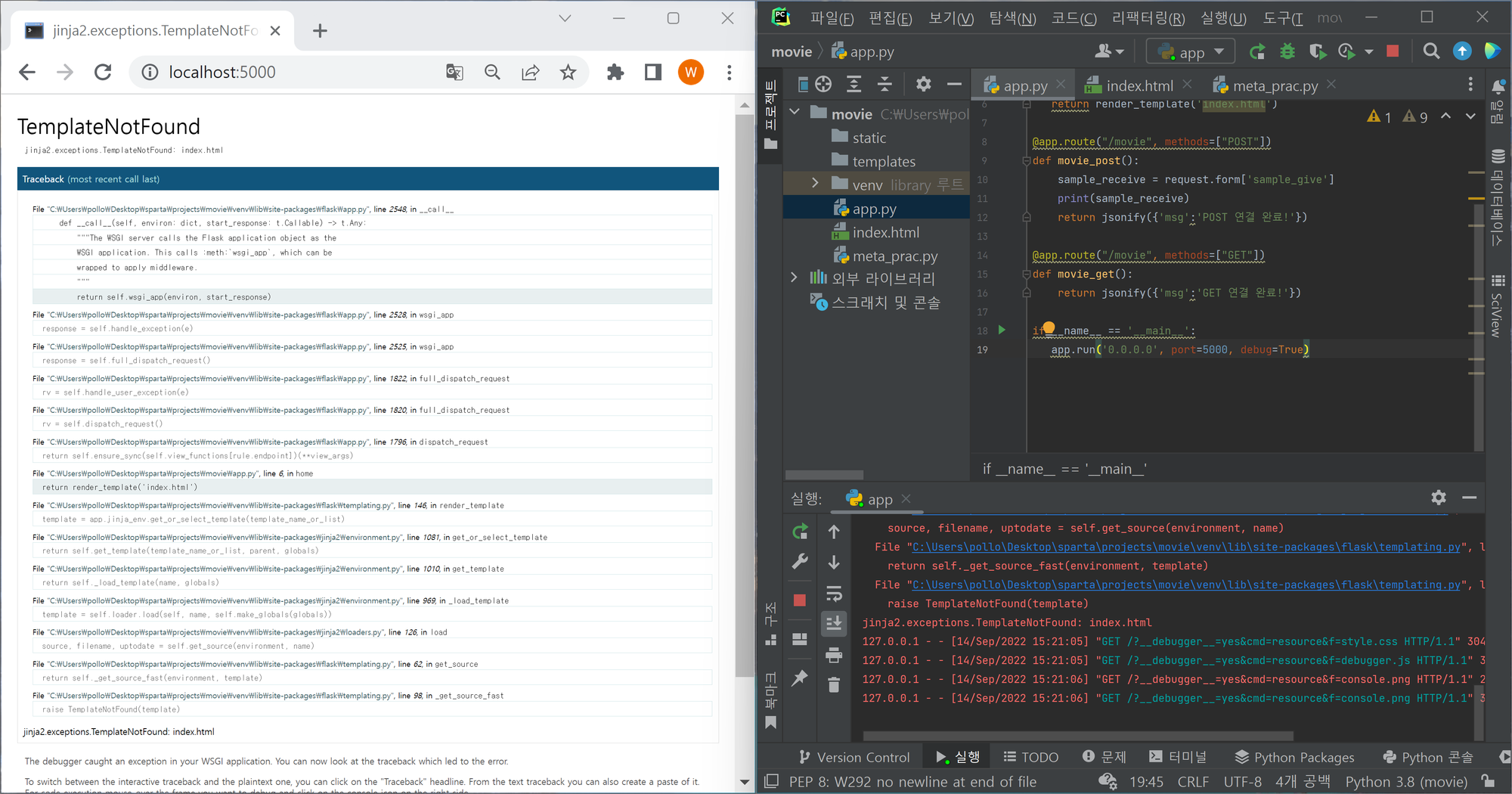
Task: Open the 리팩터링(R) menu
Action: click(1148, 17)
